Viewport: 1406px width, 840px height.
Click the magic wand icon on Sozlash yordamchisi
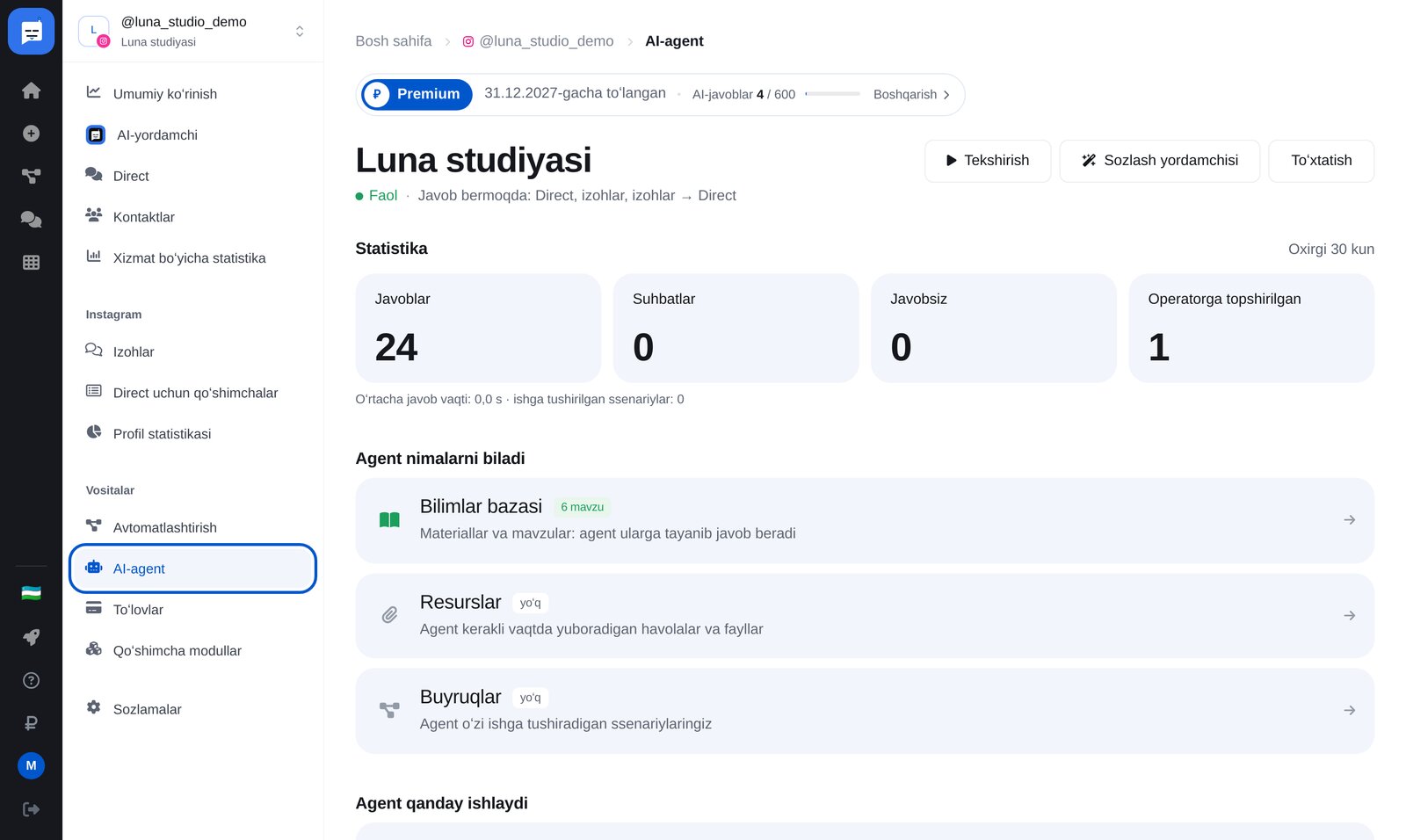point(1089,161)
